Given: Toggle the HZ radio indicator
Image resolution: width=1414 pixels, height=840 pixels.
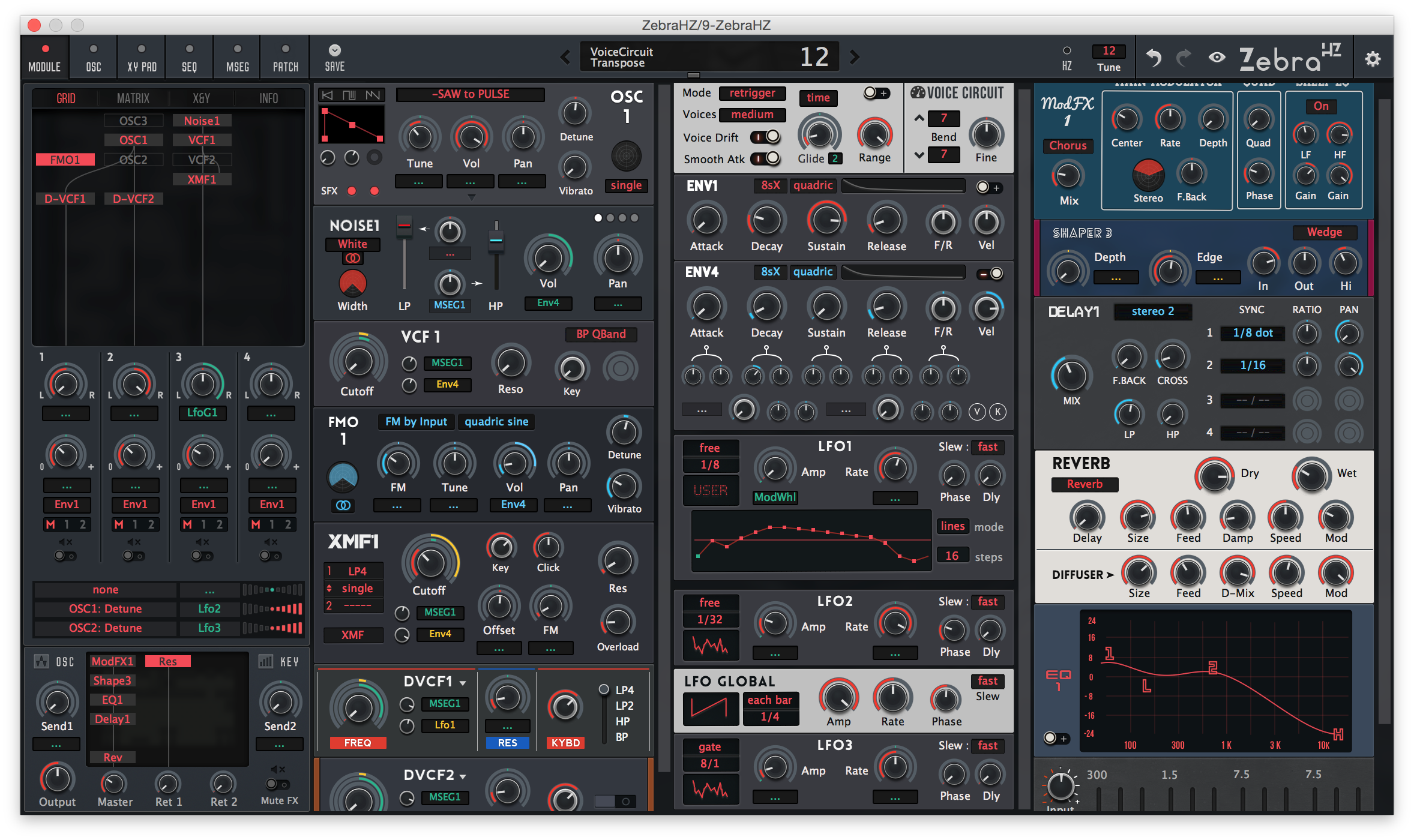Looking at the screenshot, I should pos(1067,50).
